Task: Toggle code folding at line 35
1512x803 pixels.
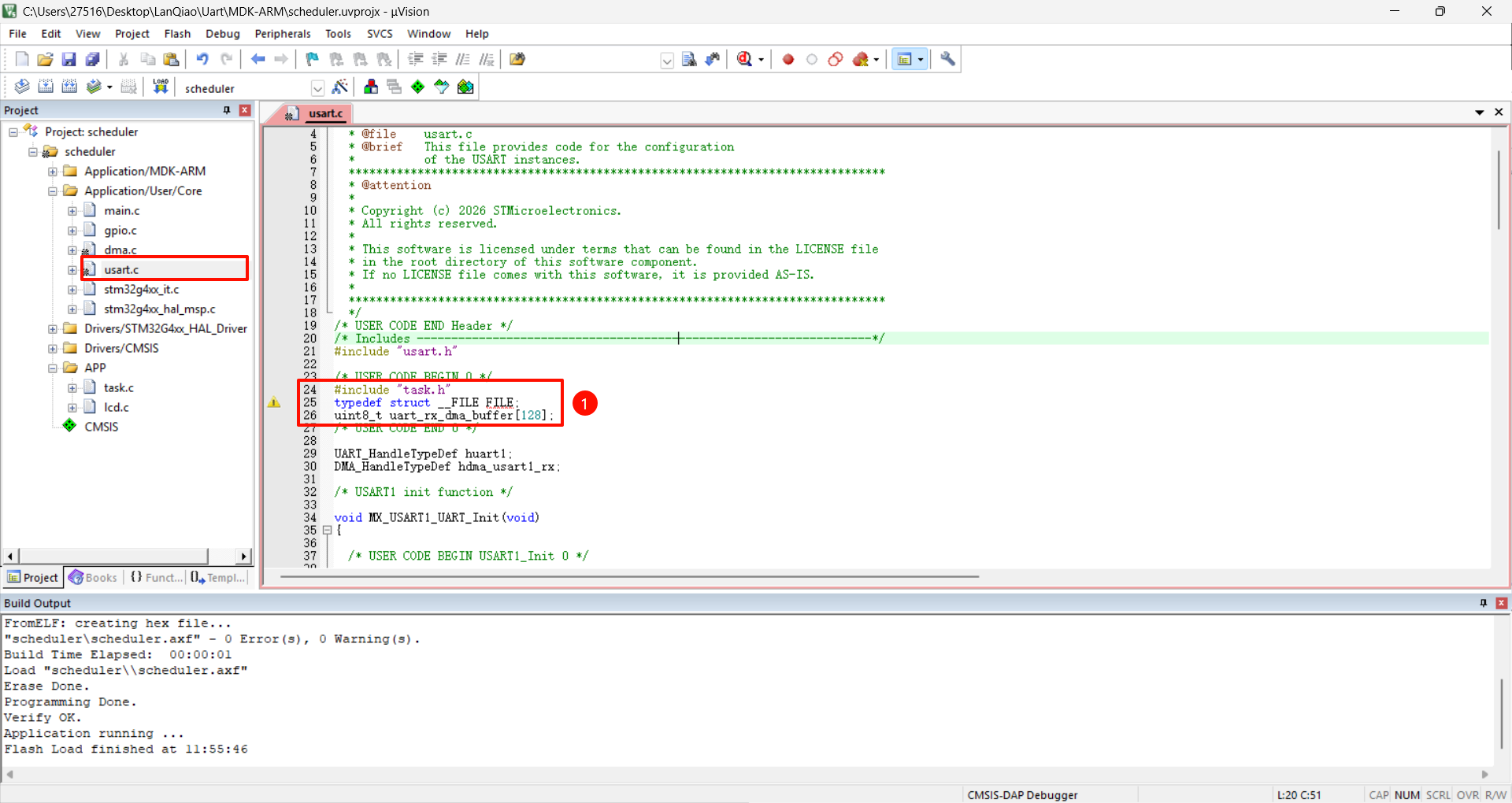Action: (x=328, y=531)
